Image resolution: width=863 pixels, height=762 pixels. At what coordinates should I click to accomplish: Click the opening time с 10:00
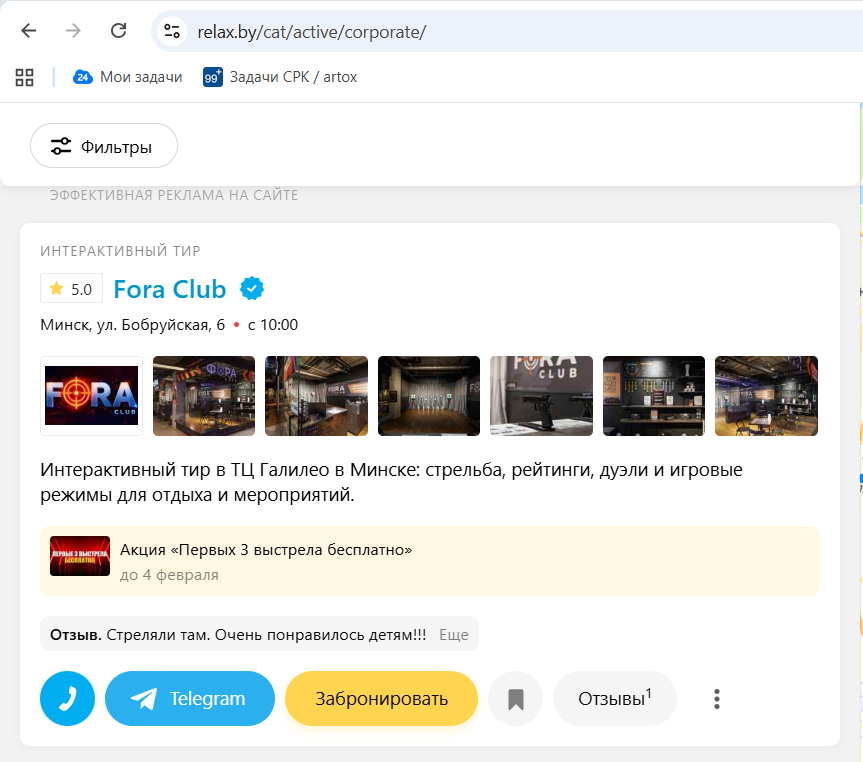click(x=273, y=325)
